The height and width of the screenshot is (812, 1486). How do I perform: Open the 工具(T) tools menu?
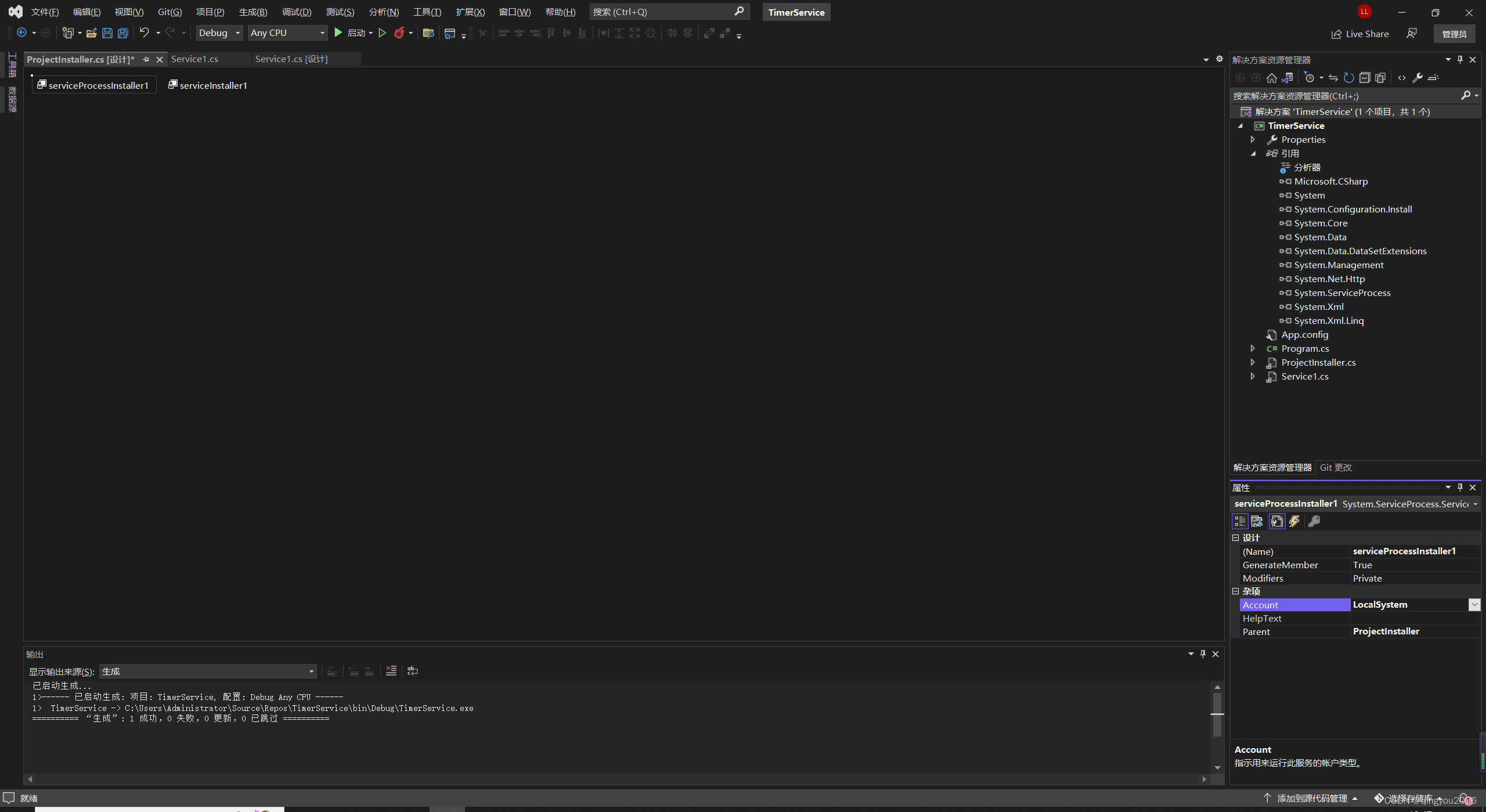click(427, 12)
